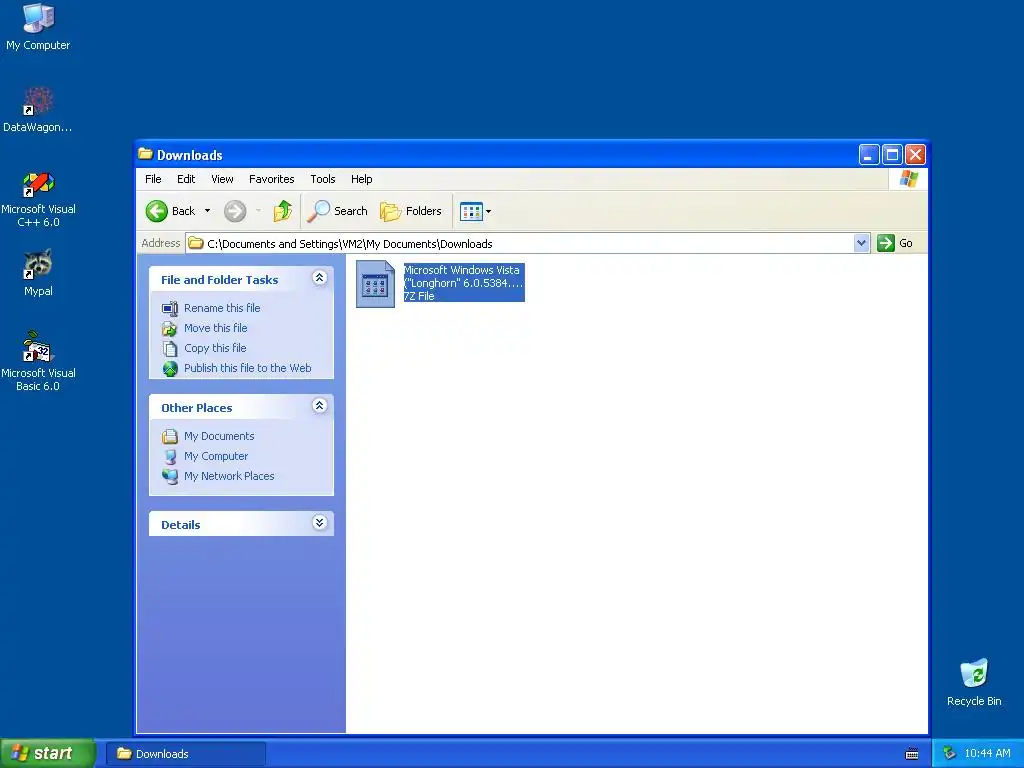Collapse the Other Places panel
The image size is (1024, 768).
(x=319, y=406)
